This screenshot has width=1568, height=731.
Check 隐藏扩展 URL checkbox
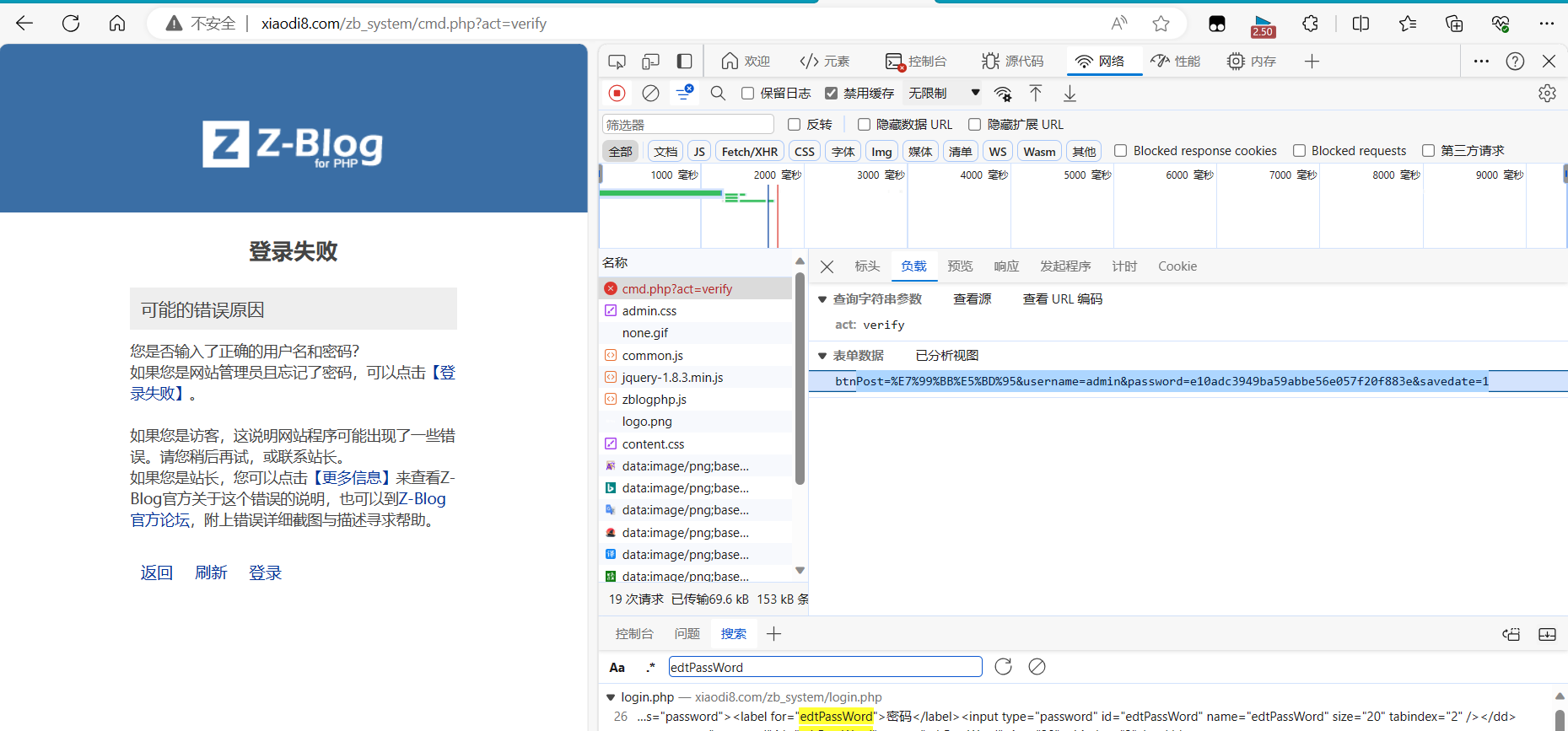(974, 125)
